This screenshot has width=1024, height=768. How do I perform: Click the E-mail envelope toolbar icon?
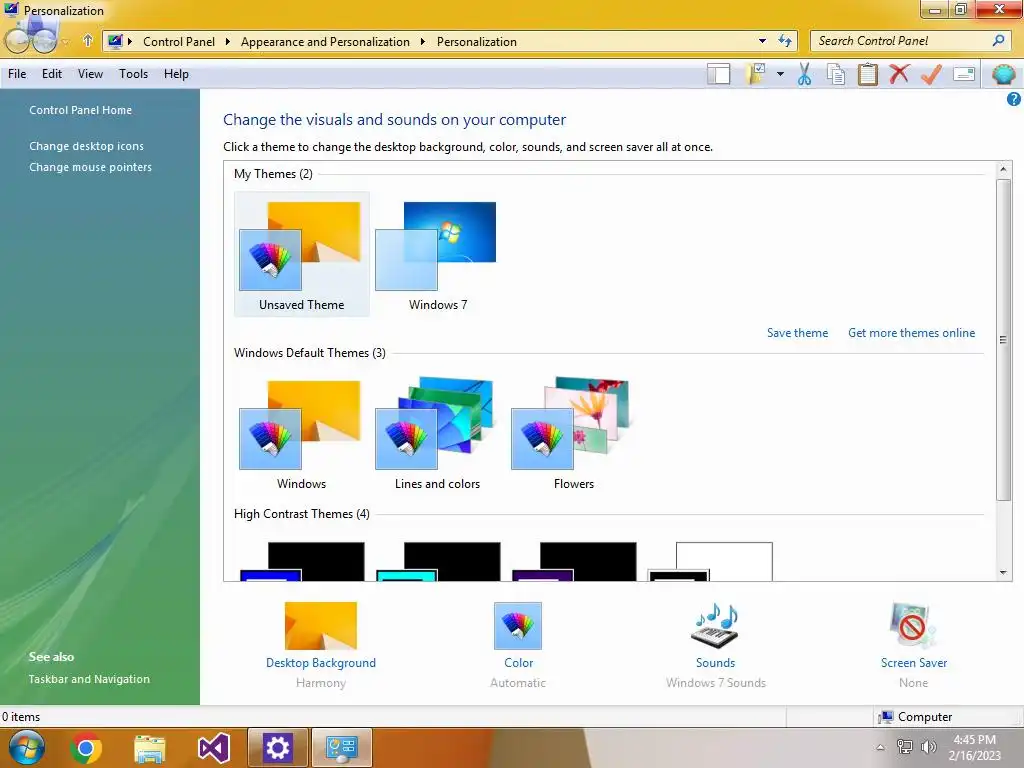[x=964, y=74]
